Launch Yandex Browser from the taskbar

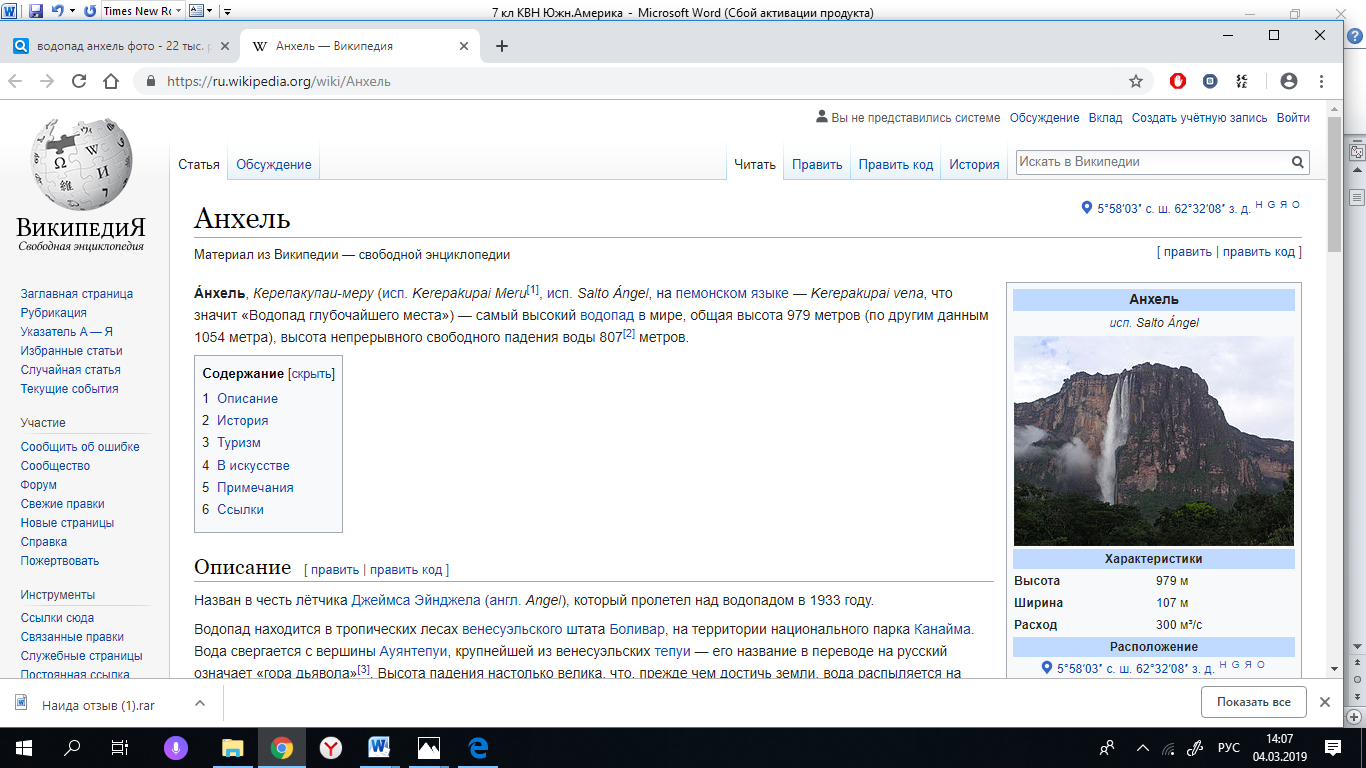click(x=330, y=747)
